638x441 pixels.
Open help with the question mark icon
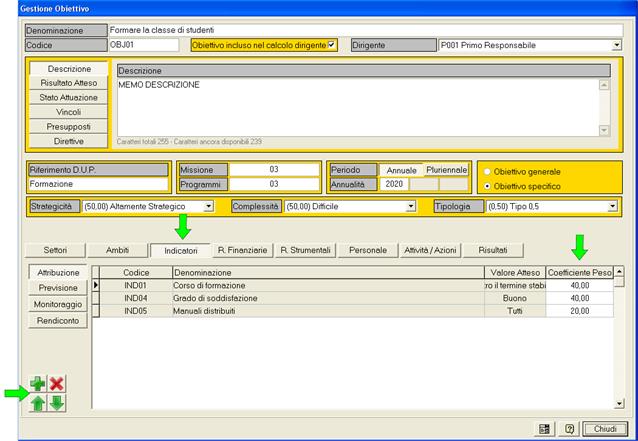pyautogui.click(x=567, y=428)
